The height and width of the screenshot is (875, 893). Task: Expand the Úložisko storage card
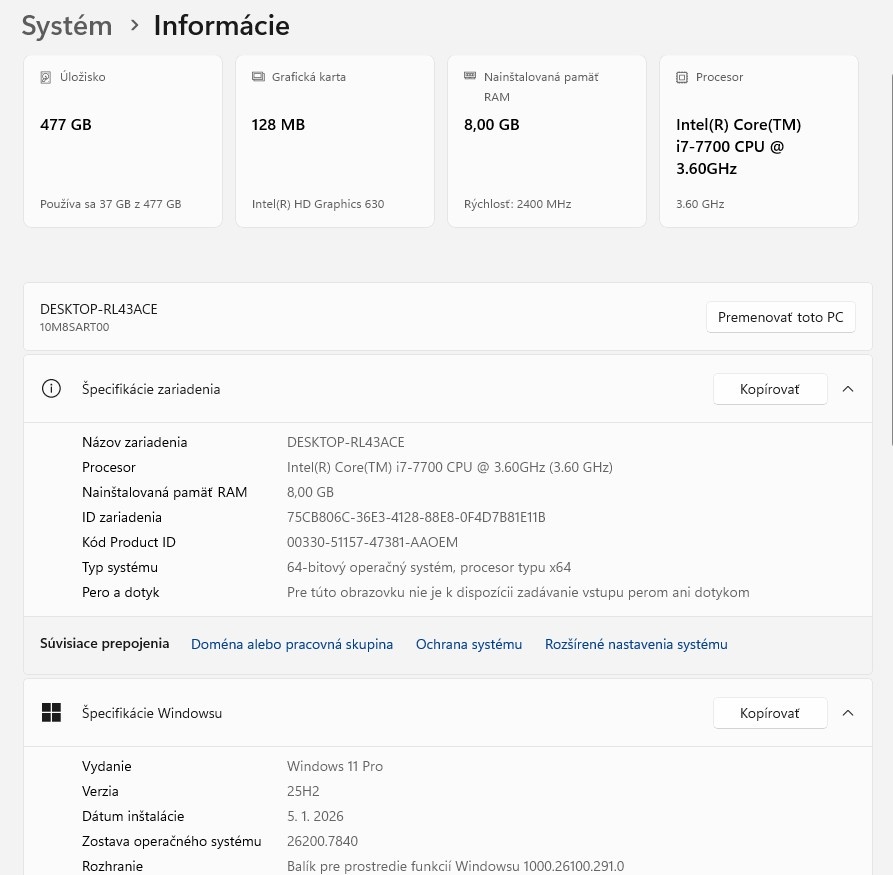[x=122, y=140]
